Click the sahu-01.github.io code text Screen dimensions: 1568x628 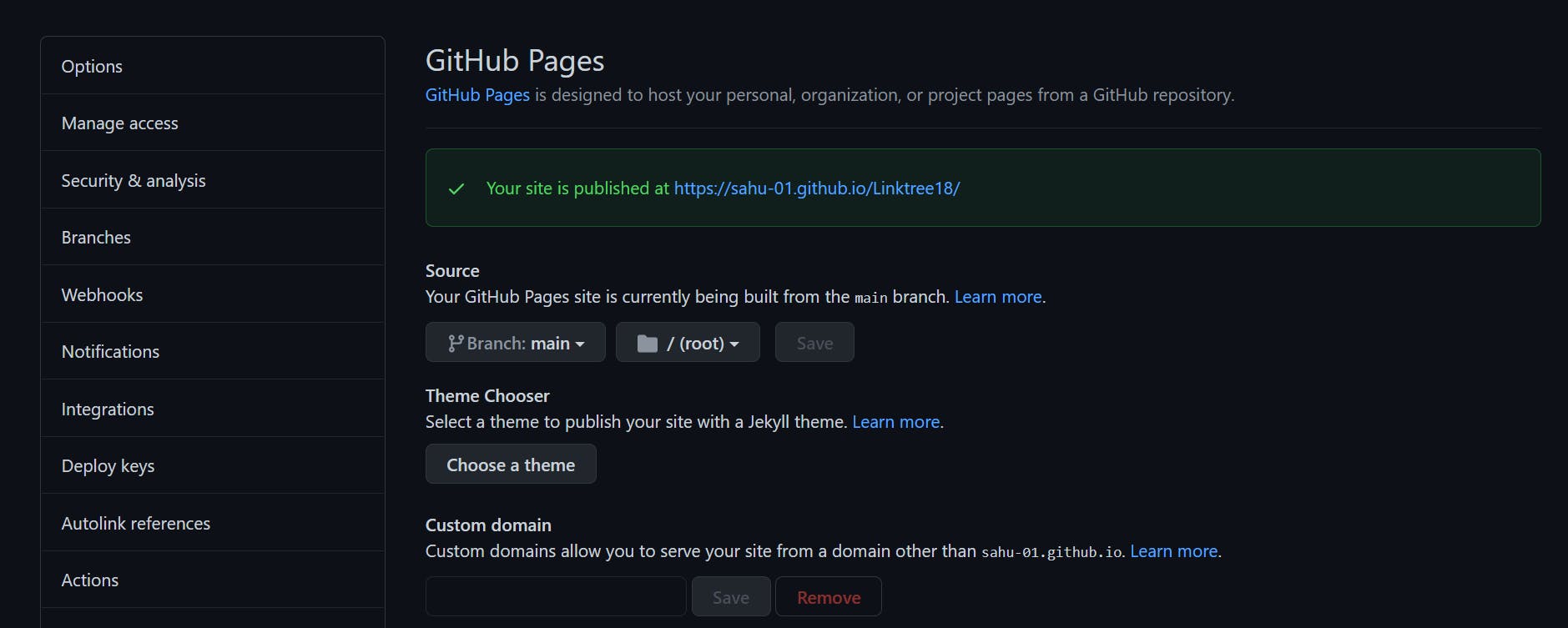point(1051,552)
